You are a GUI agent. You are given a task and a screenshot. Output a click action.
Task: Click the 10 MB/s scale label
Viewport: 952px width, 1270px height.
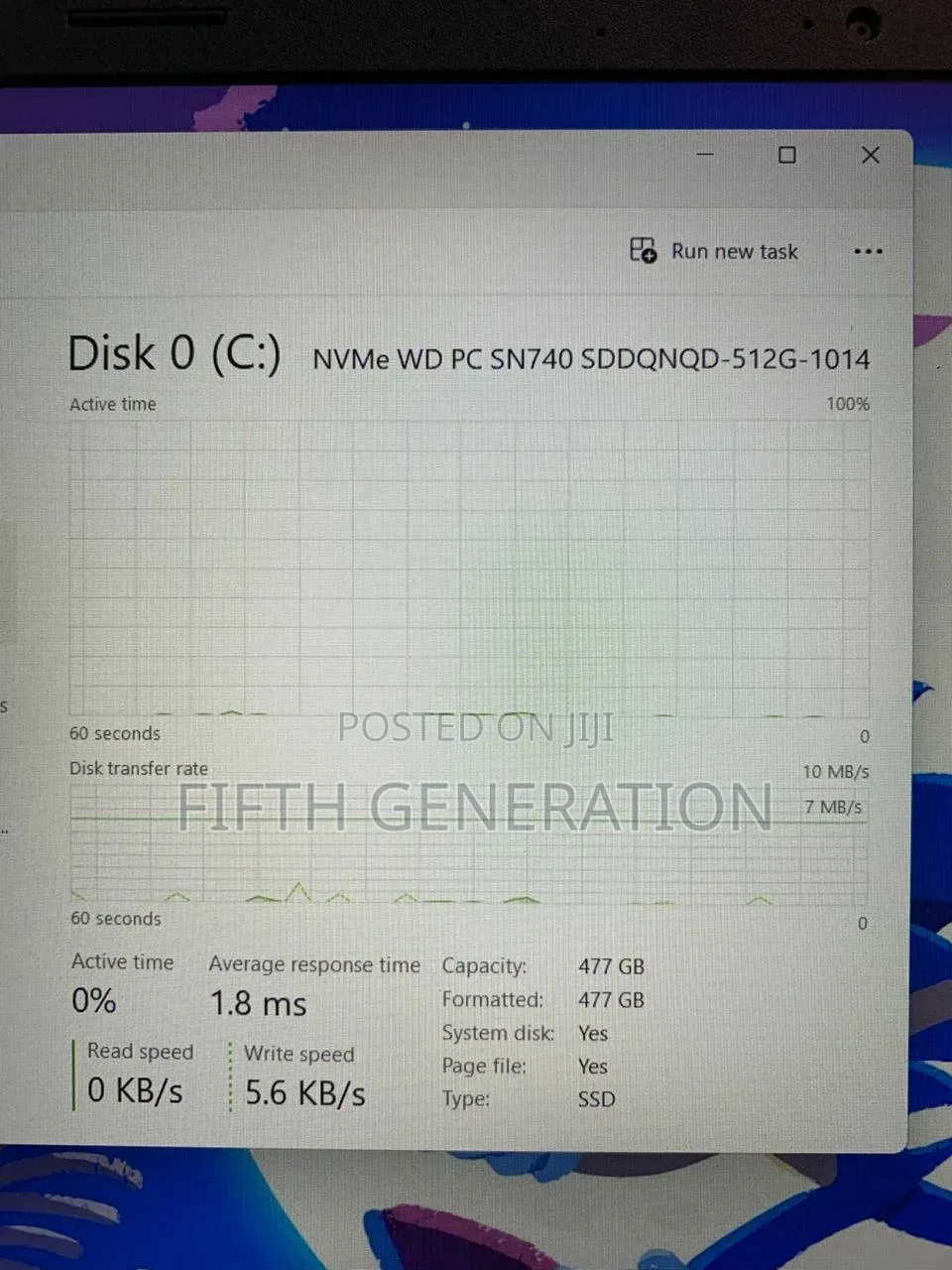[836, 771]
